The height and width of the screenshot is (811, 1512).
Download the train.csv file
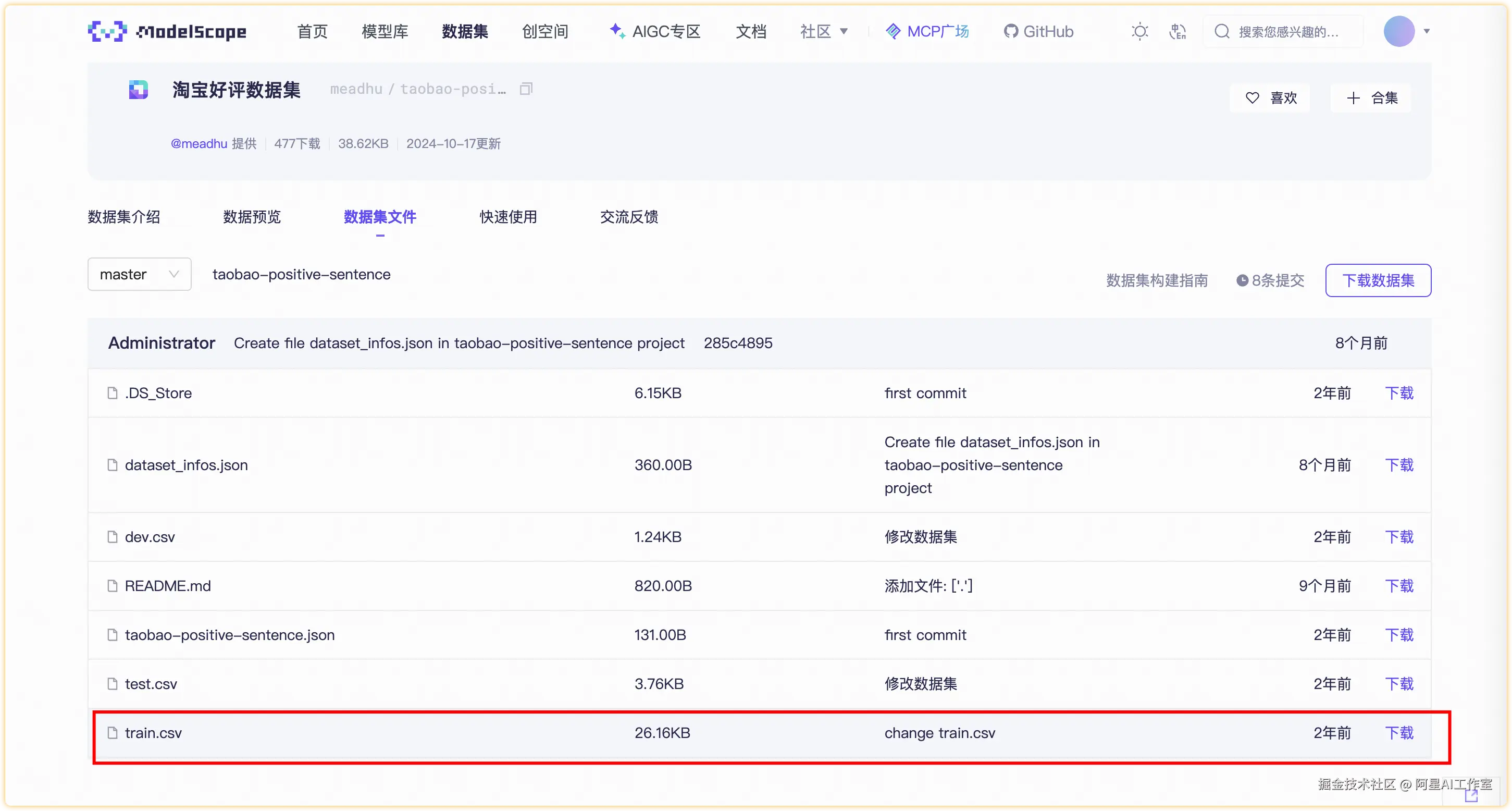click(x=1399, y=732)
